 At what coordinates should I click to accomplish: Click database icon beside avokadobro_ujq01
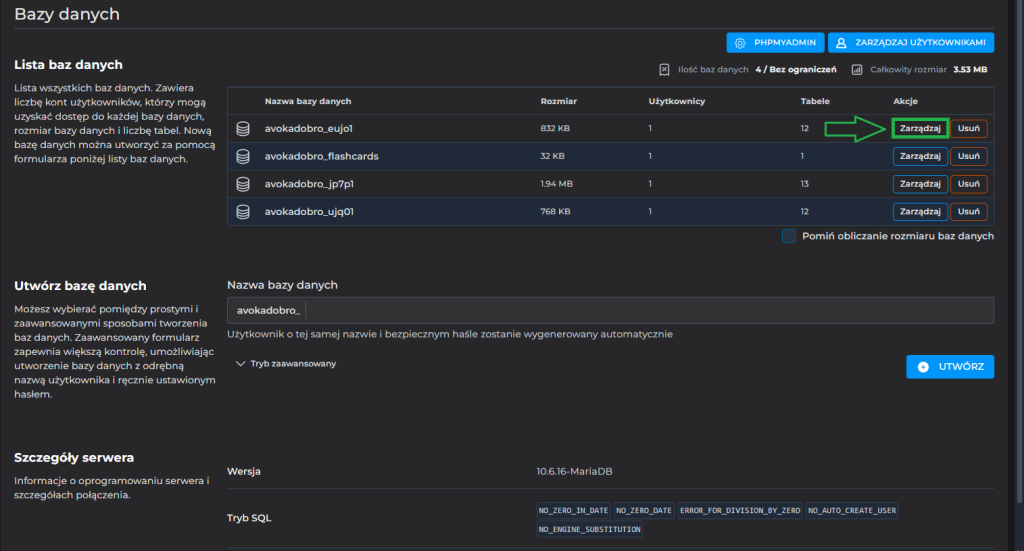(x=242, y=212)
